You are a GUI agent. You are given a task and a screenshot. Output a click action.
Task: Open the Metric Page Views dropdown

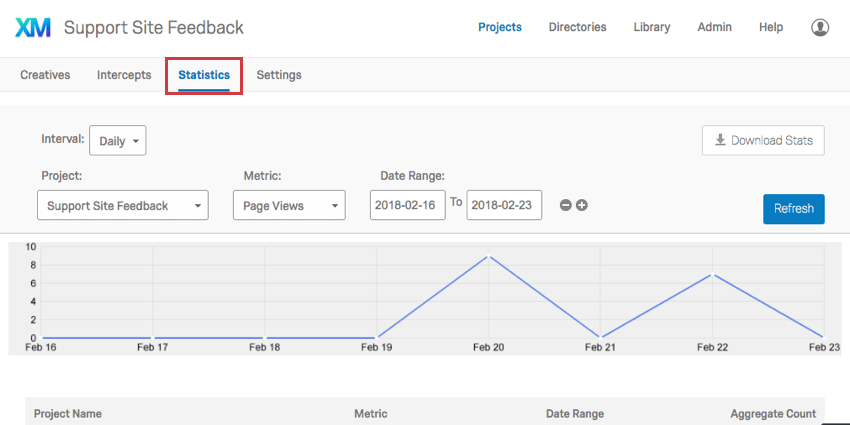tap(289, 206)
